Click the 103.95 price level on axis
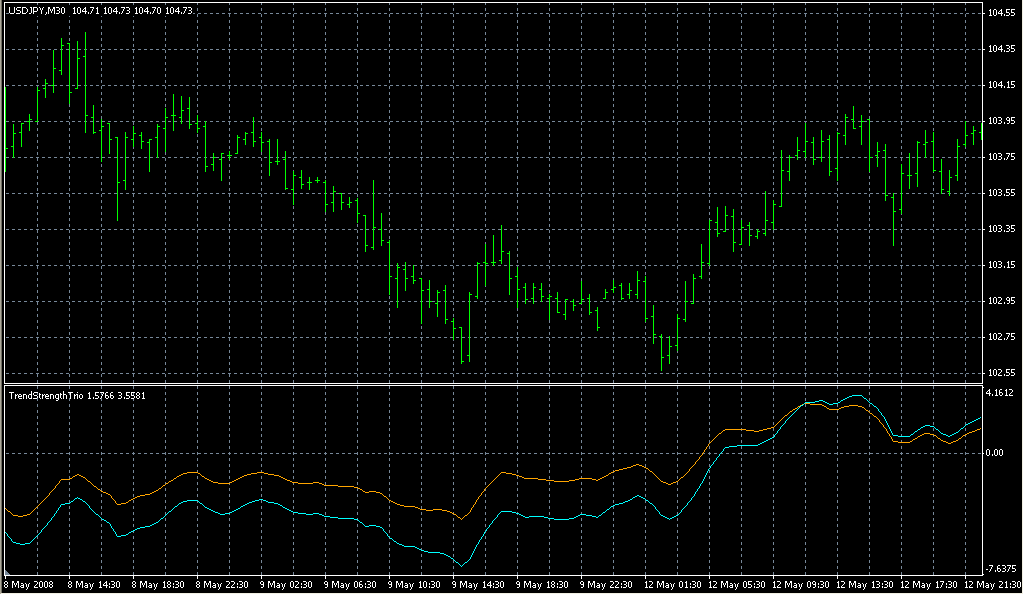The height and width of the screenshot is (594, 1024). (x=1000, y=121)
